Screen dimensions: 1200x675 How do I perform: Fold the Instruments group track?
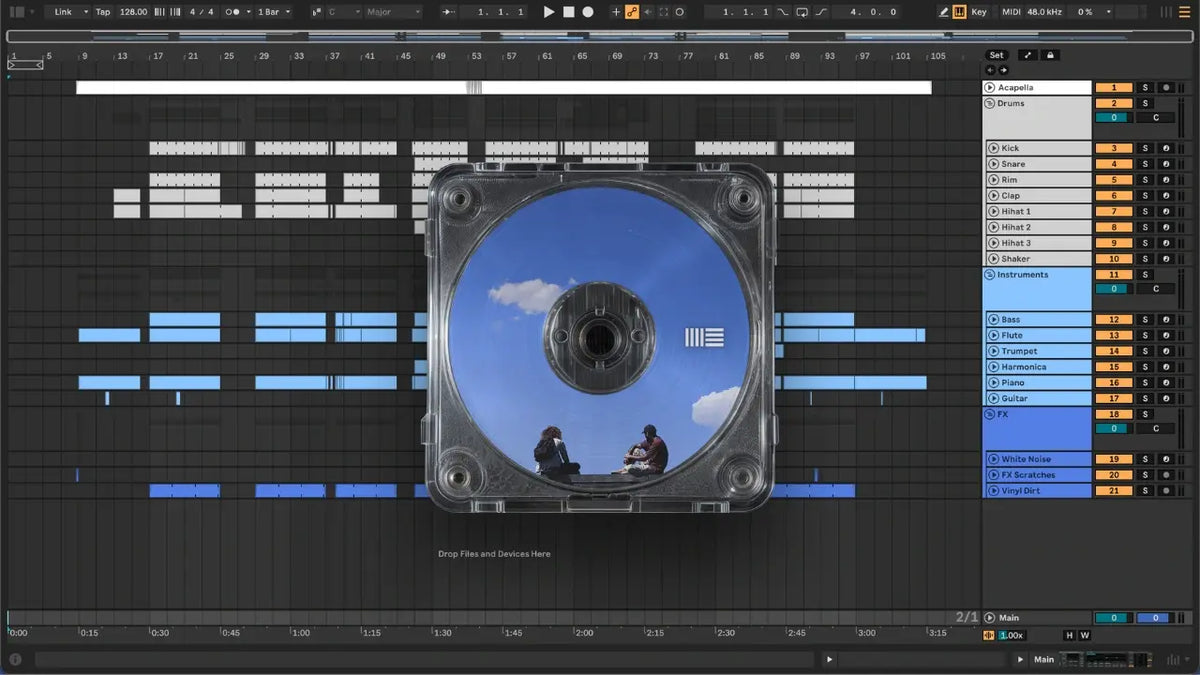[990, 275]
